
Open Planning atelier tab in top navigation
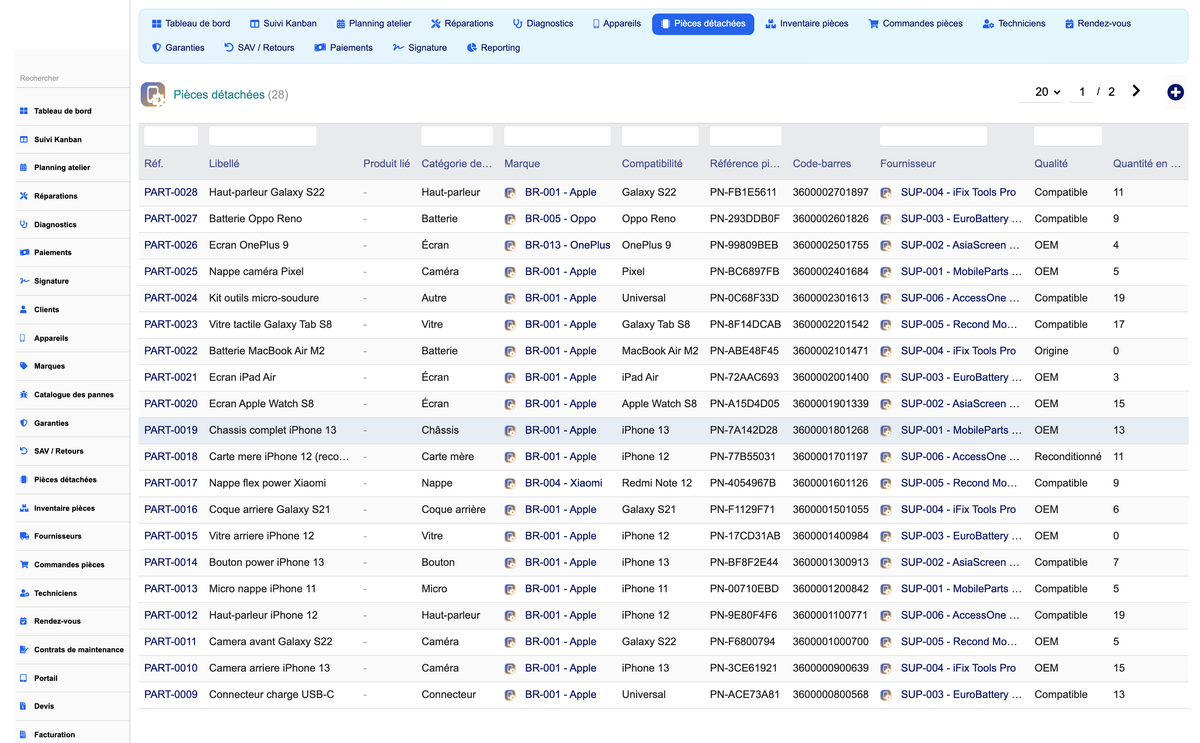point(373,23)
